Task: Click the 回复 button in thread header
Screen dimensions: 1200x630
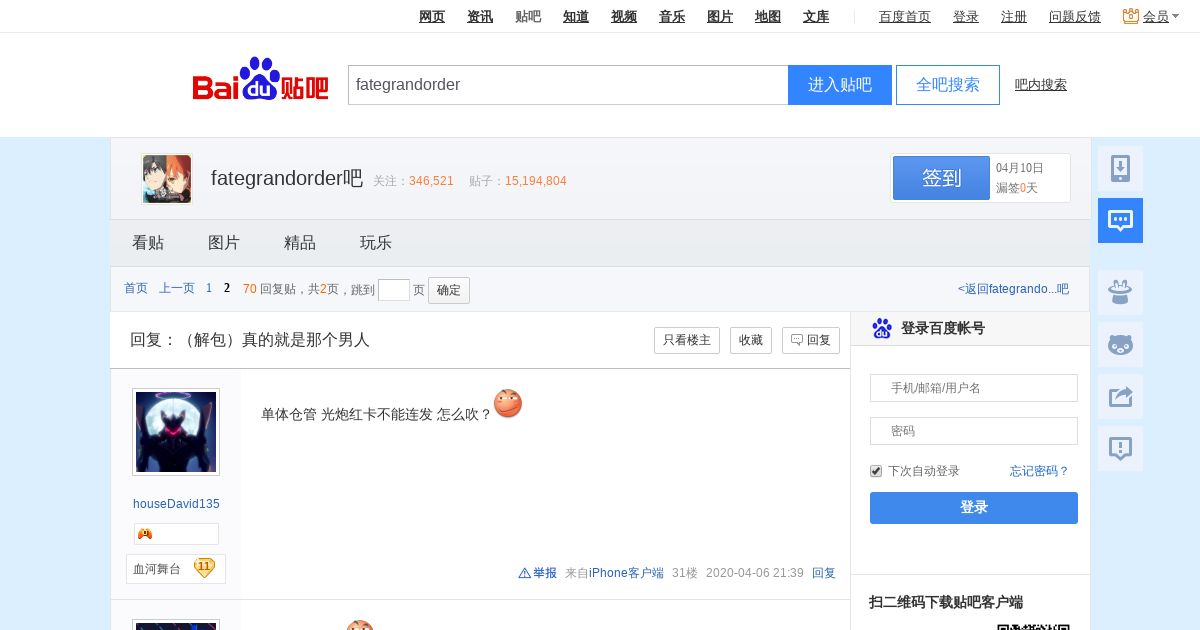Action: point(811,340)
